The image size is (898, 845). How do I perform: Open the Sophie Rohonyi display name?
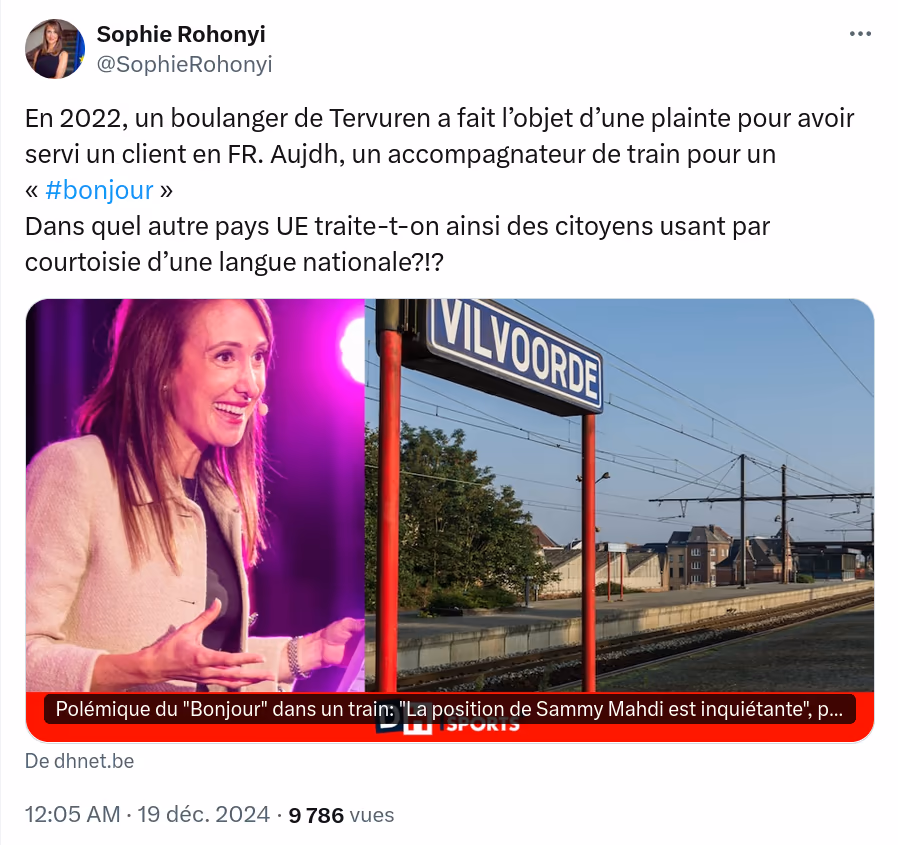(x=181, y=34)
